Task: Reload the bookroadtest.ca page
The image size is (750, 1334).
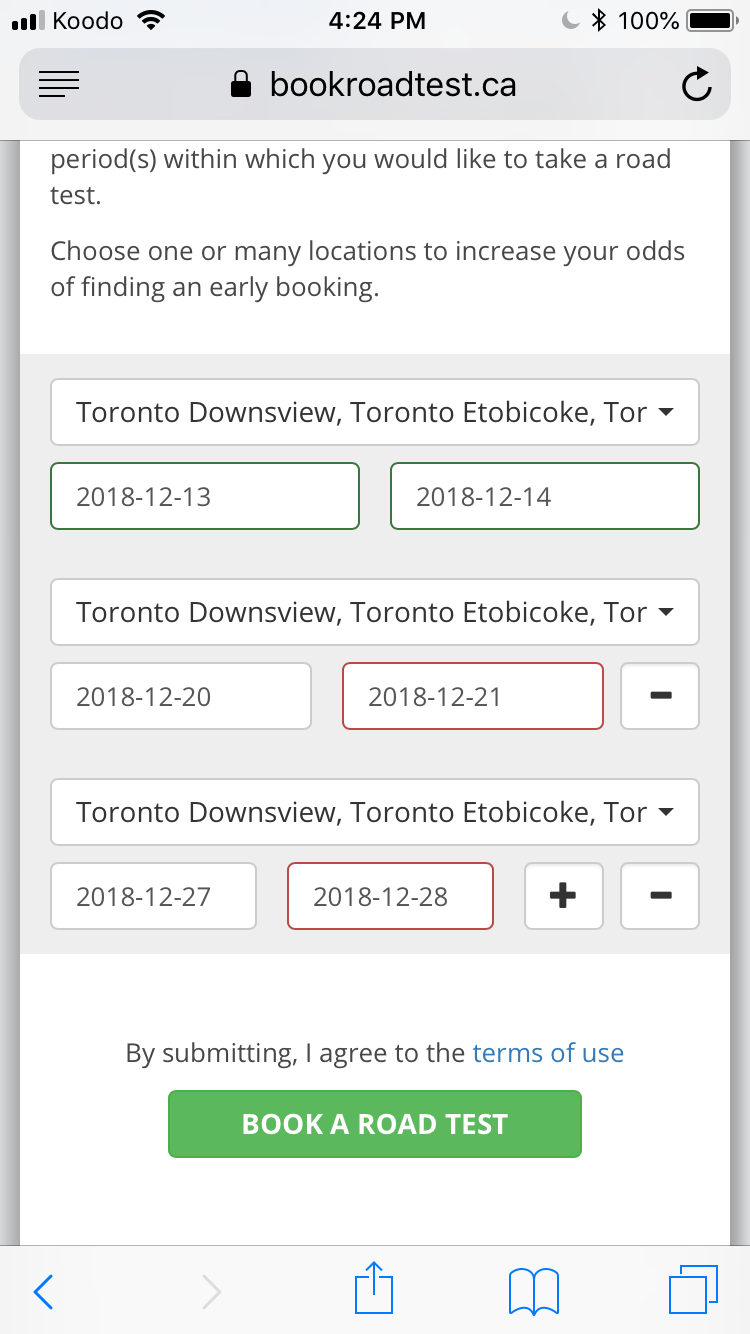Action: tap(697, 85)
